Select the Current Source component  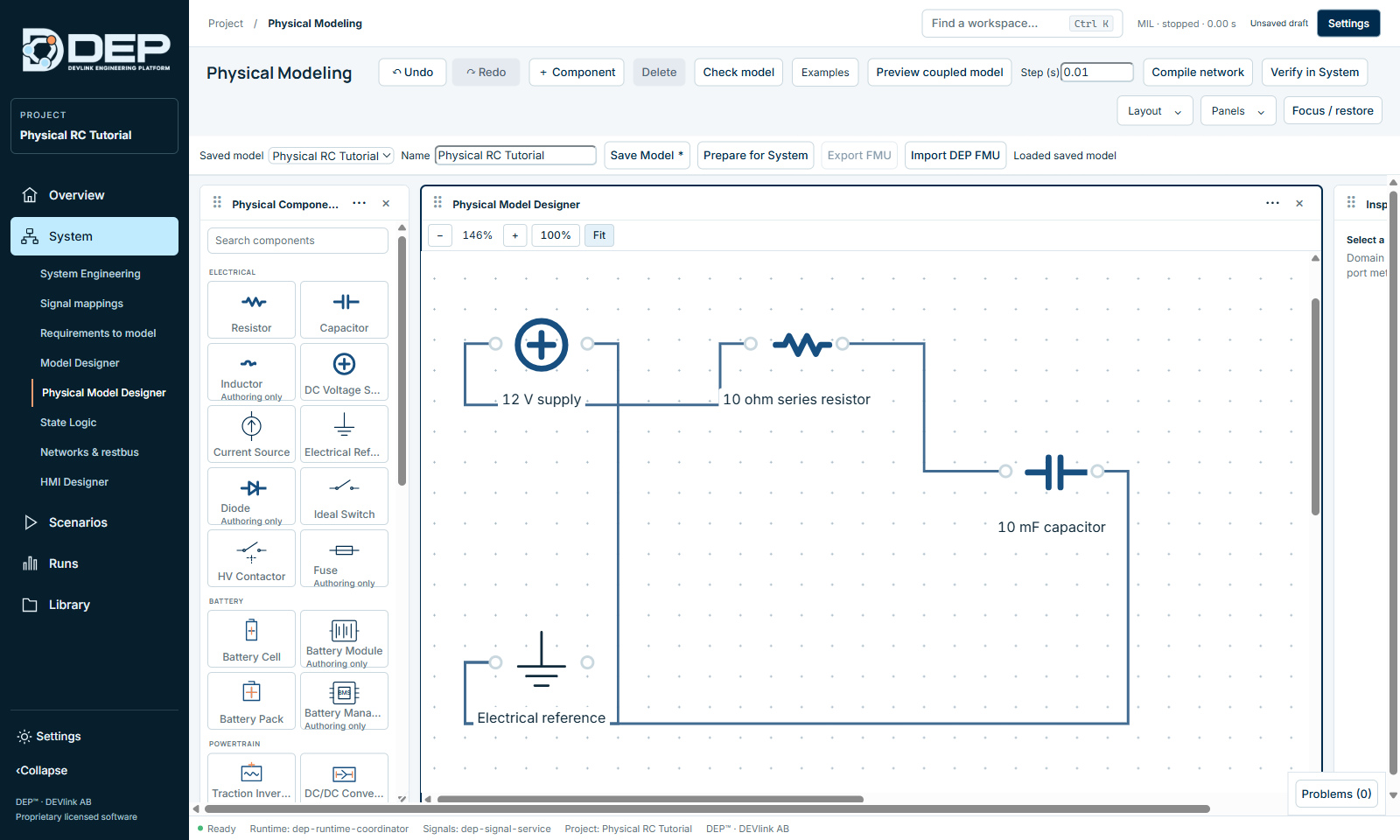pyautogui.click(x=251, y=434)
